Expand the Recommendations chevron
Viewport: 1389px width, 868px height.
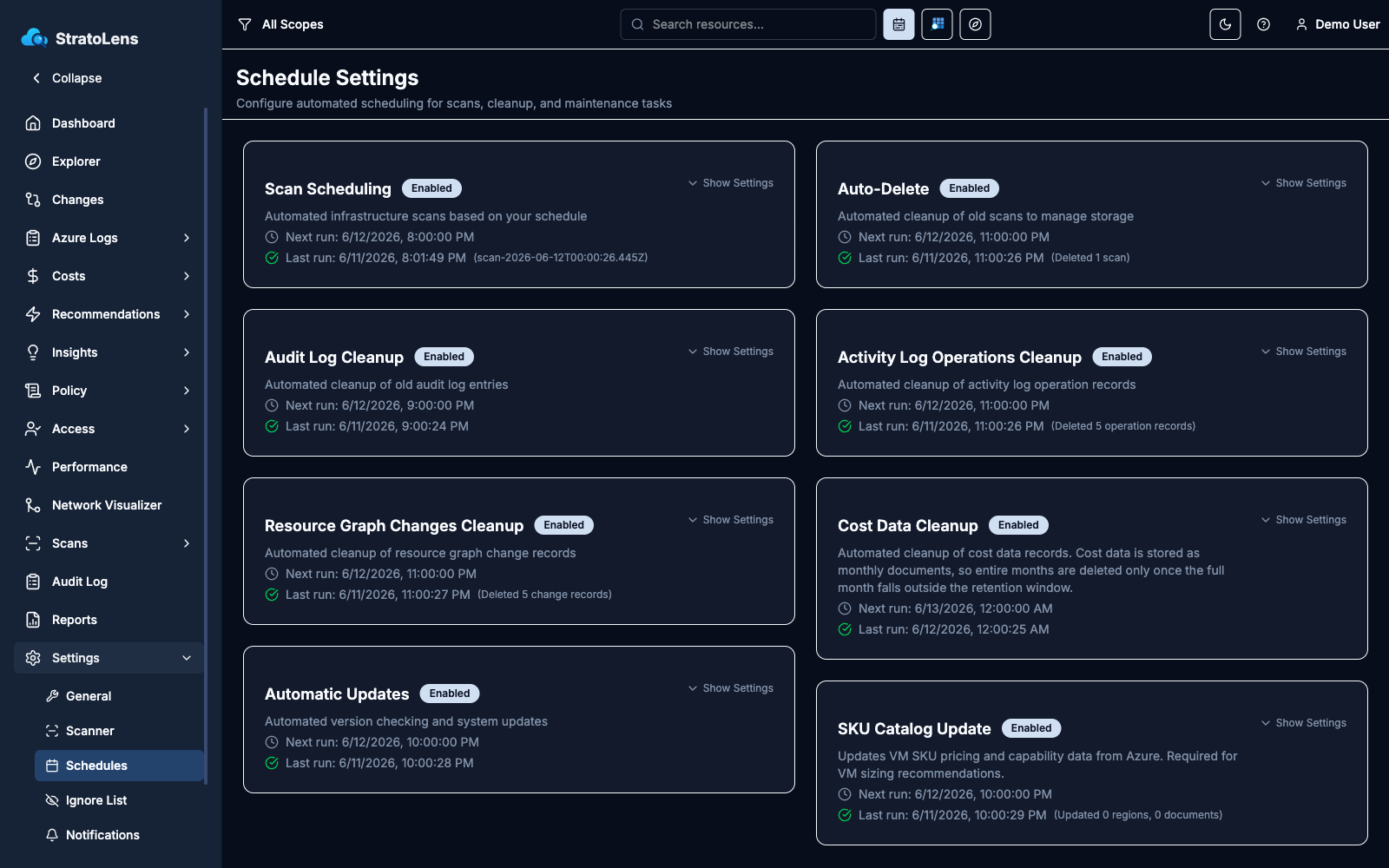coord(187,314)
